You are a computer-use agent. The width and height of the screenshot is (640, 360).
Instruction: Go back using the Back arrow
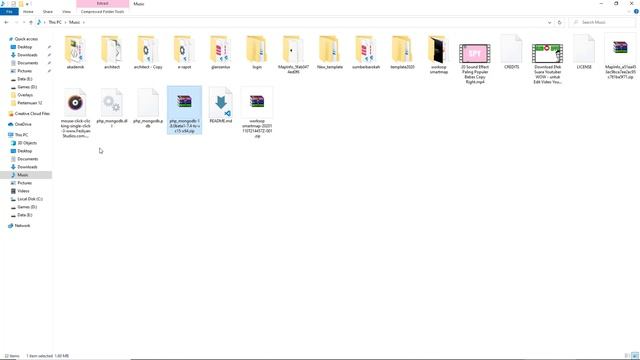[6, 22]
